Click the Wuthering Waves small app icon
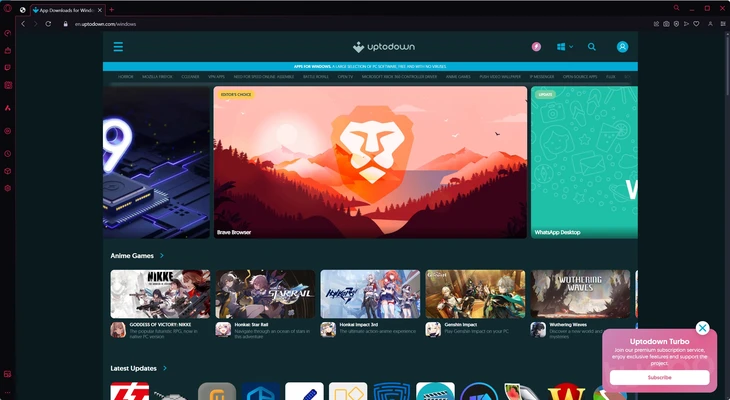This screenshot has width=730, height=400. (x=538, y=330)
